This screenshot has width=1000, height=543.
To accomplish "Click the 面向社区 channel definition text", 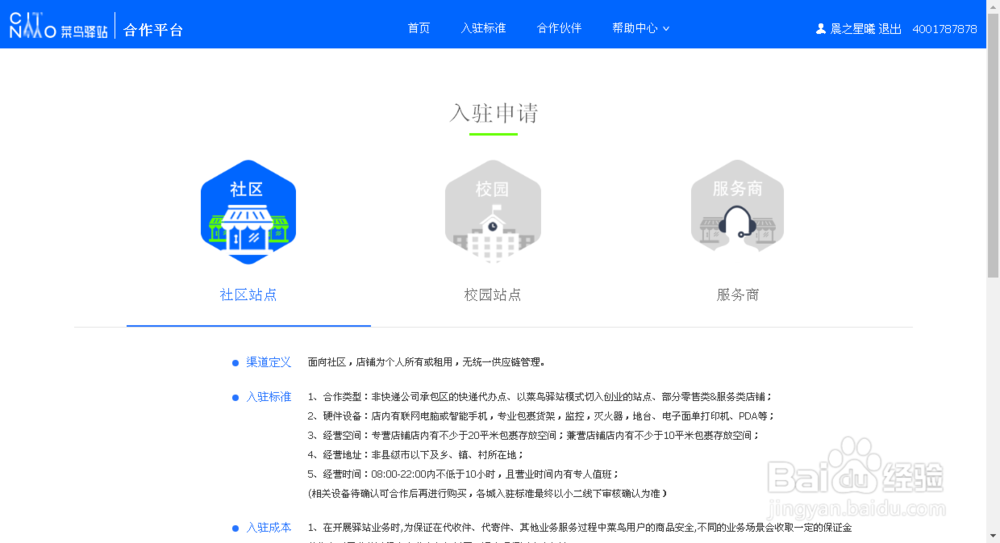I will click(427, 362).
